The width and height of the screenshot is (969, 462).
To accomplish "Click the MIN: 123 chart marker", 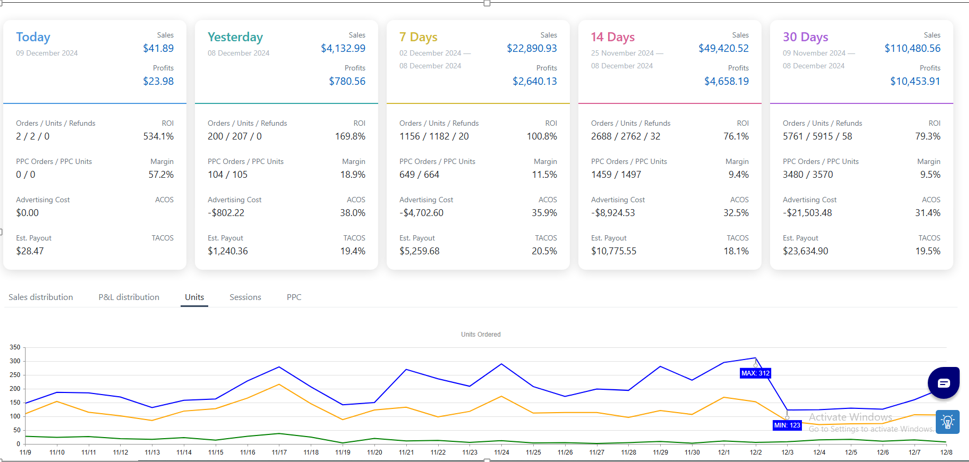I will [x=787, y=425].
